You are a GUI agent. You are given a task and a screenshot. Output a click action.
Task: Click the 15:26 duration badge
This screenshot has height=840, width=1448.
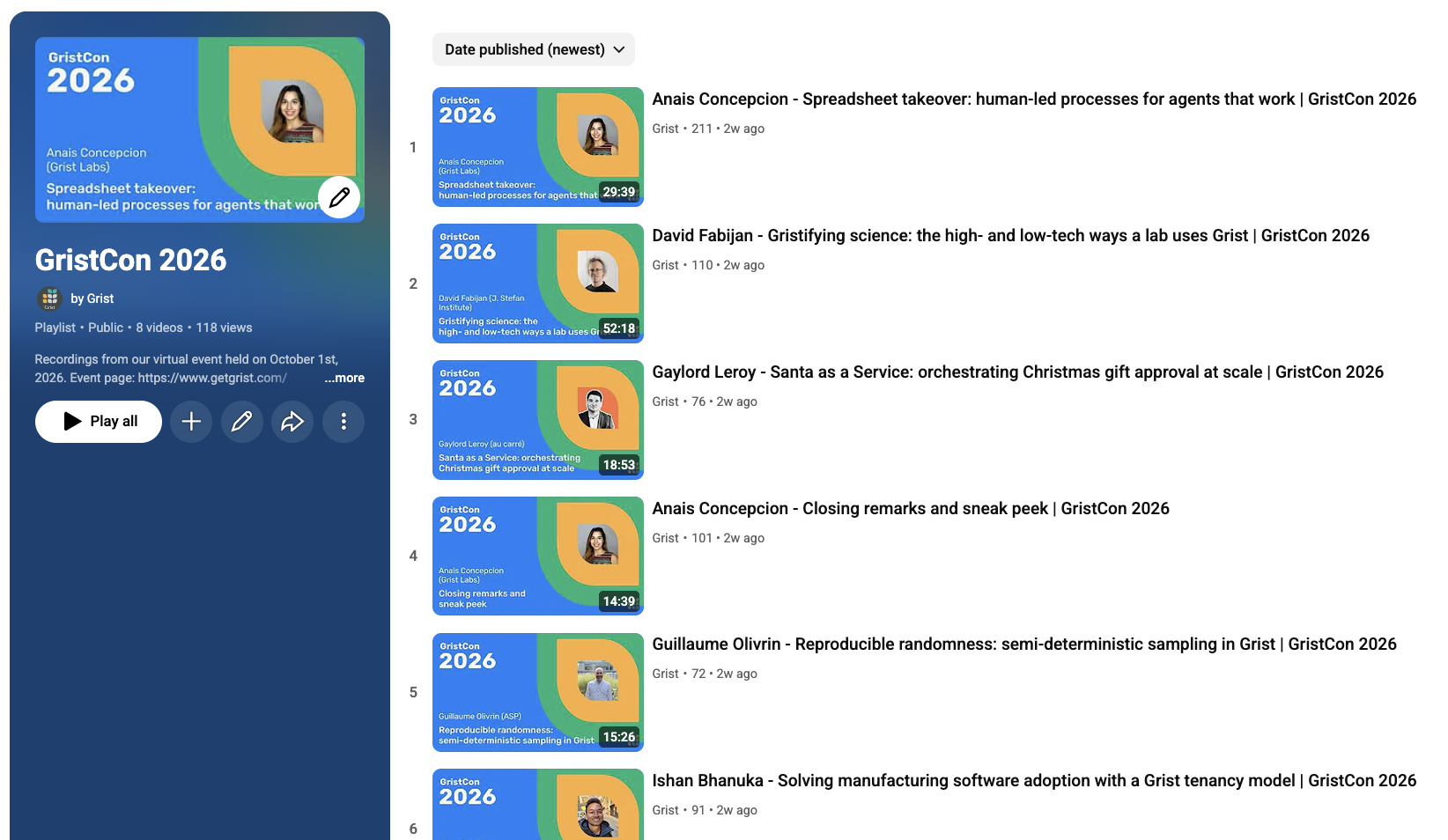[x=618, y=737]
